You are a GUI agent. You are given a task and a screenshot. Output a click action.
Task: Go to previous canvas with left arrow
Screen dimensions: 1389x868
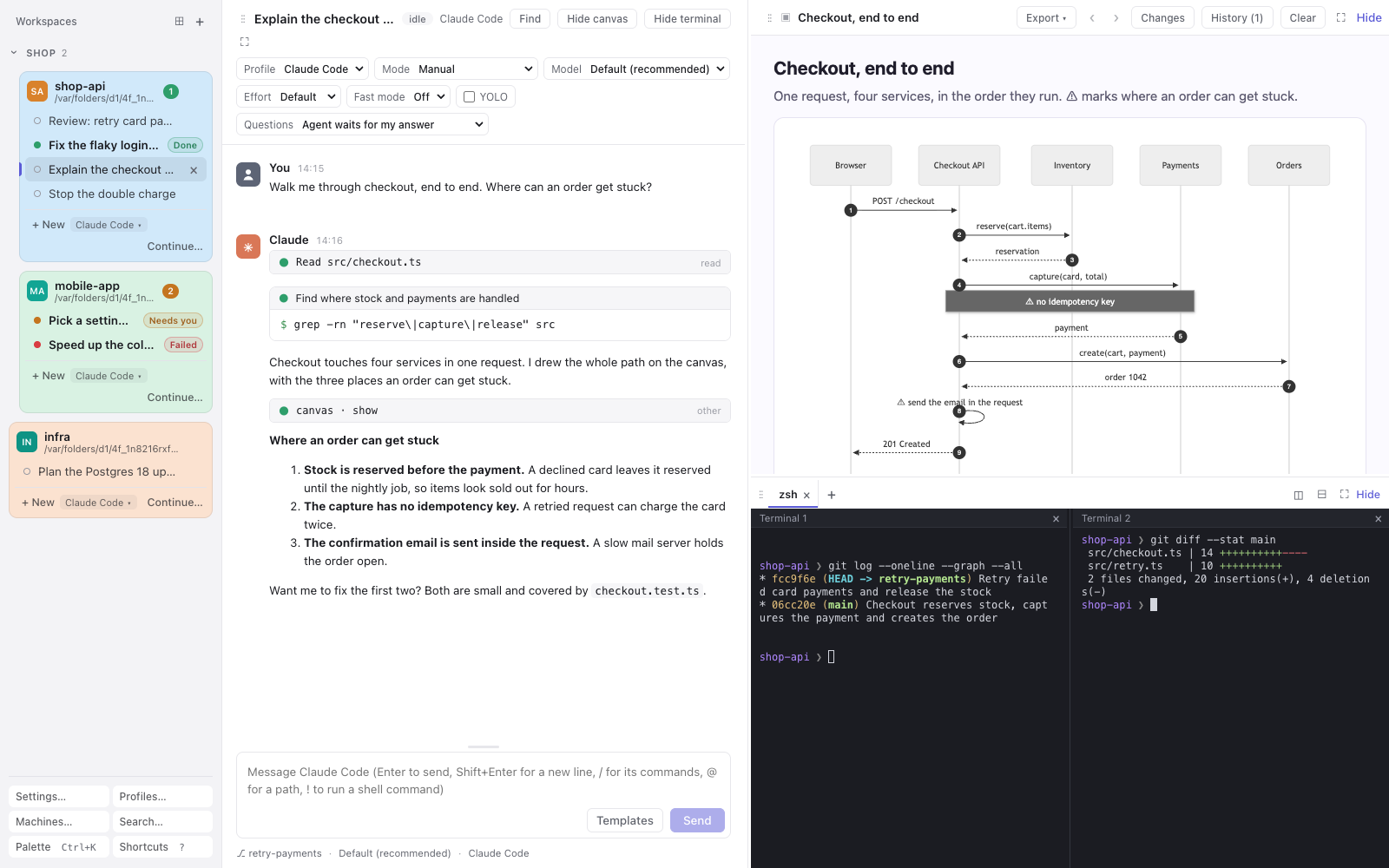1092,17
